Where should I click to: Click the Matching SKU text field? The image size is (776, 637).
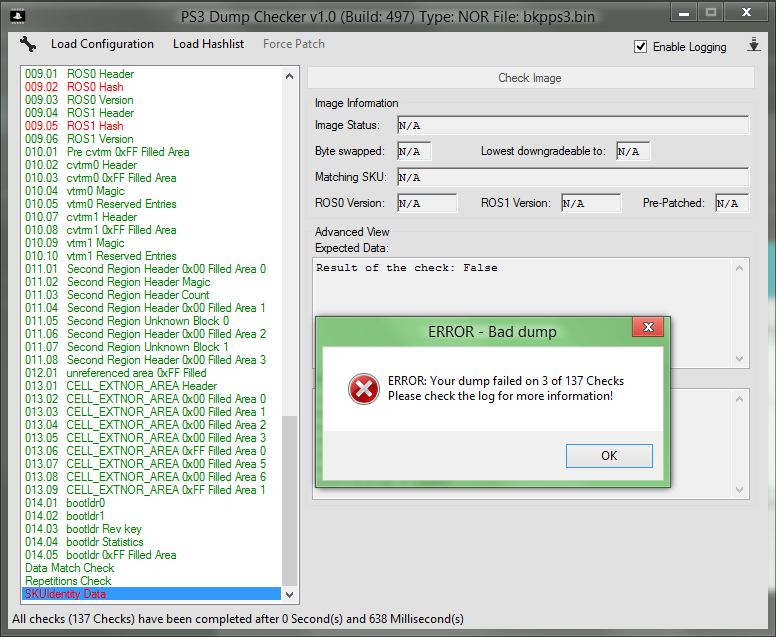572,177
